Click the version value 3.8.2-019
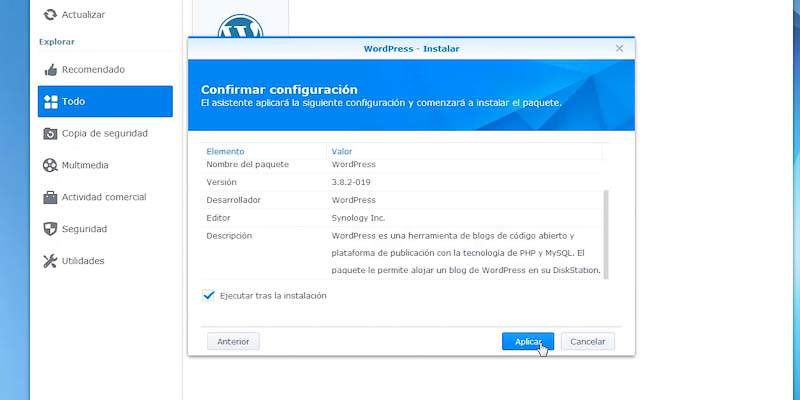800x400 pixels. click(351, 182)
